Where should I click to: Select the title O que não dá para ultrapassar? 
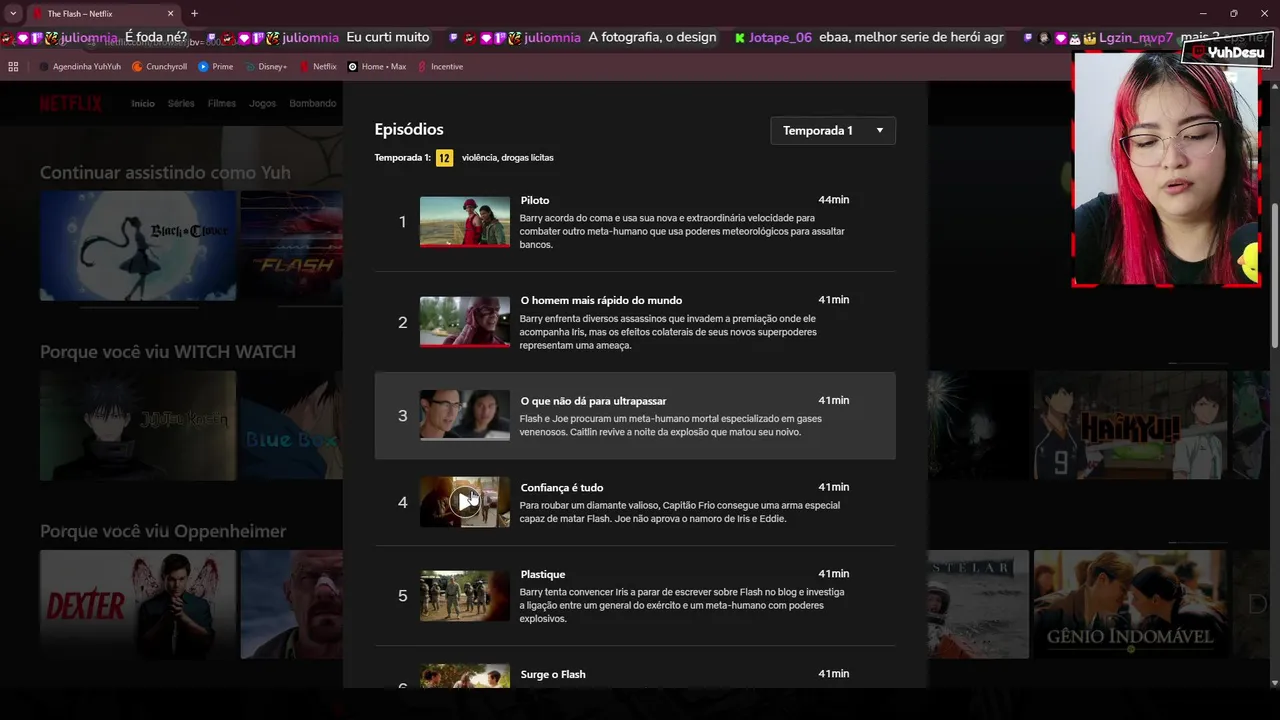coord(593,401)
